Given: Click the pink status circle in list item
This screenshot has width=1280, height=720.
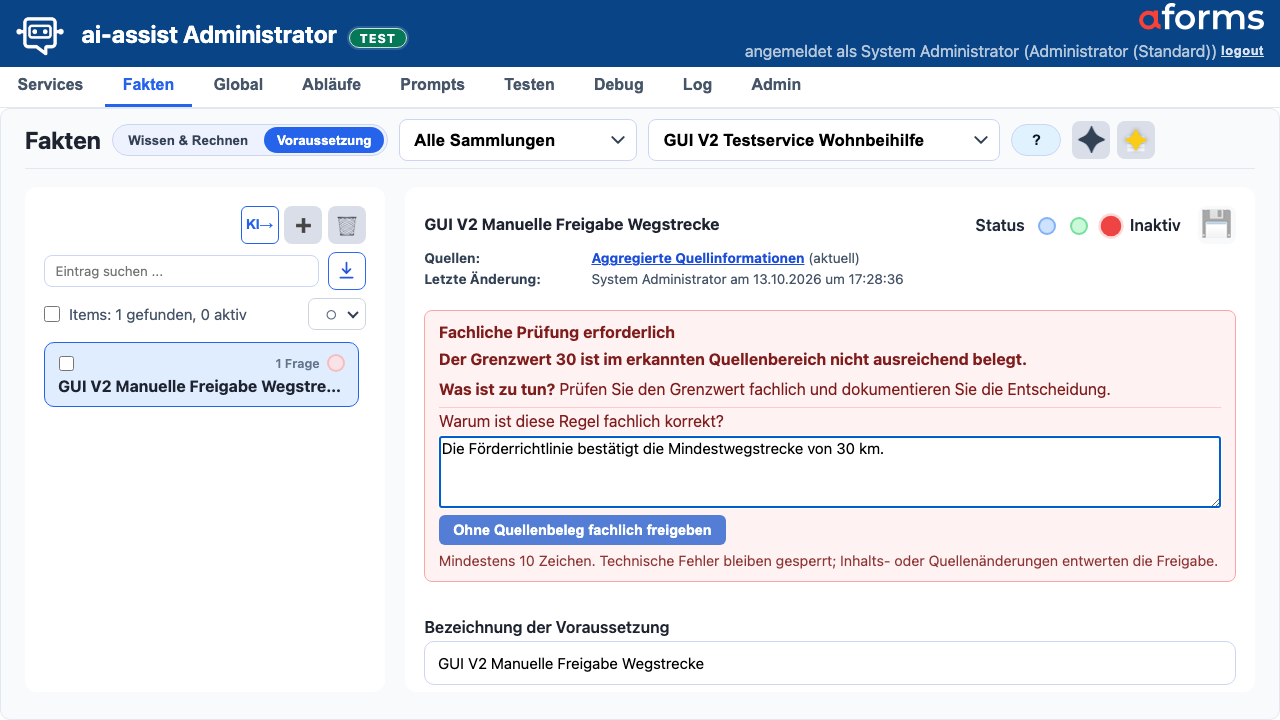Looking at the screenshot, I should click(x=336, y=363).
